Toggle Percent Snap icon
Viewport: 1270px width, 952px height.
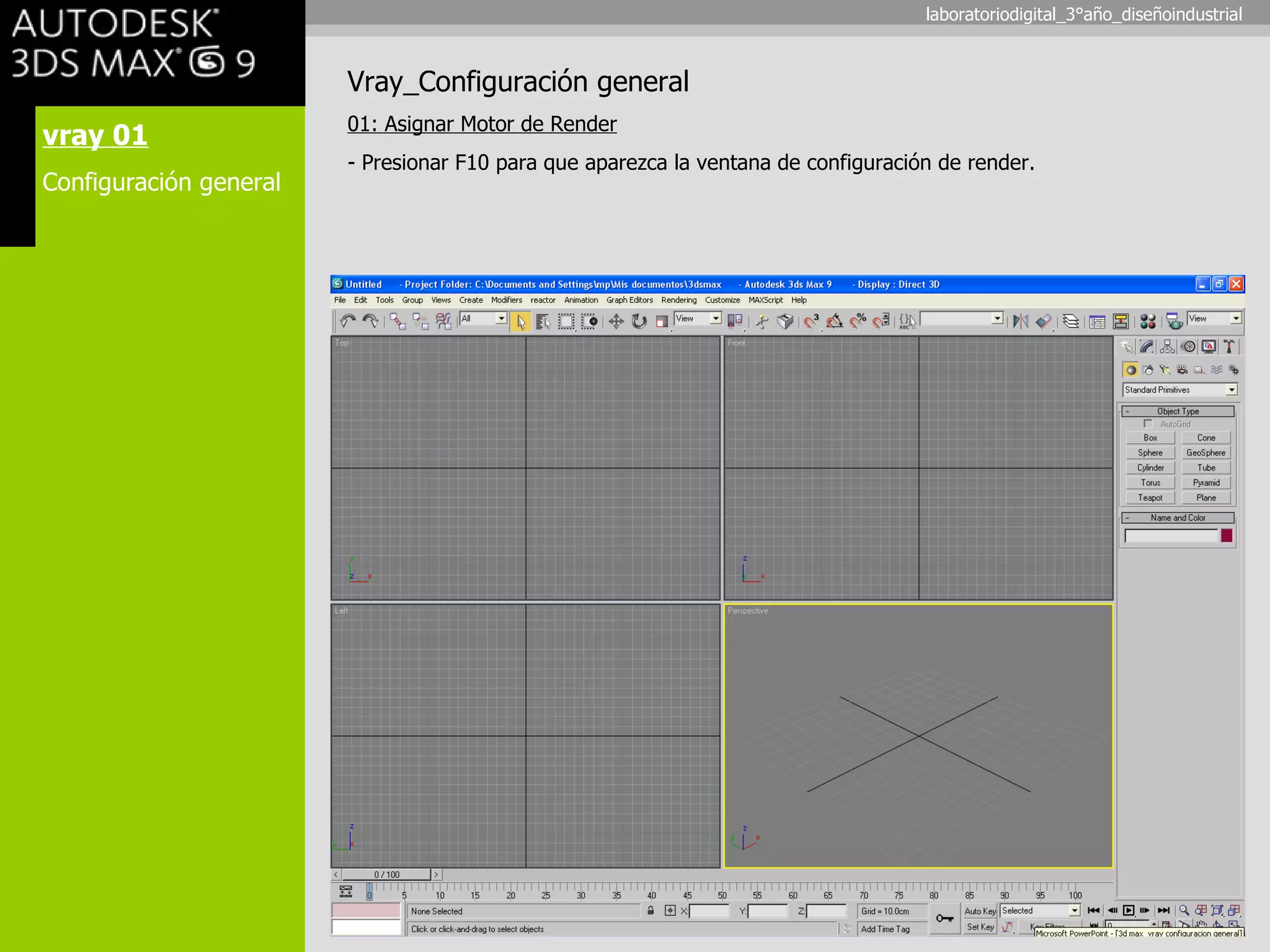coord(858,321)
